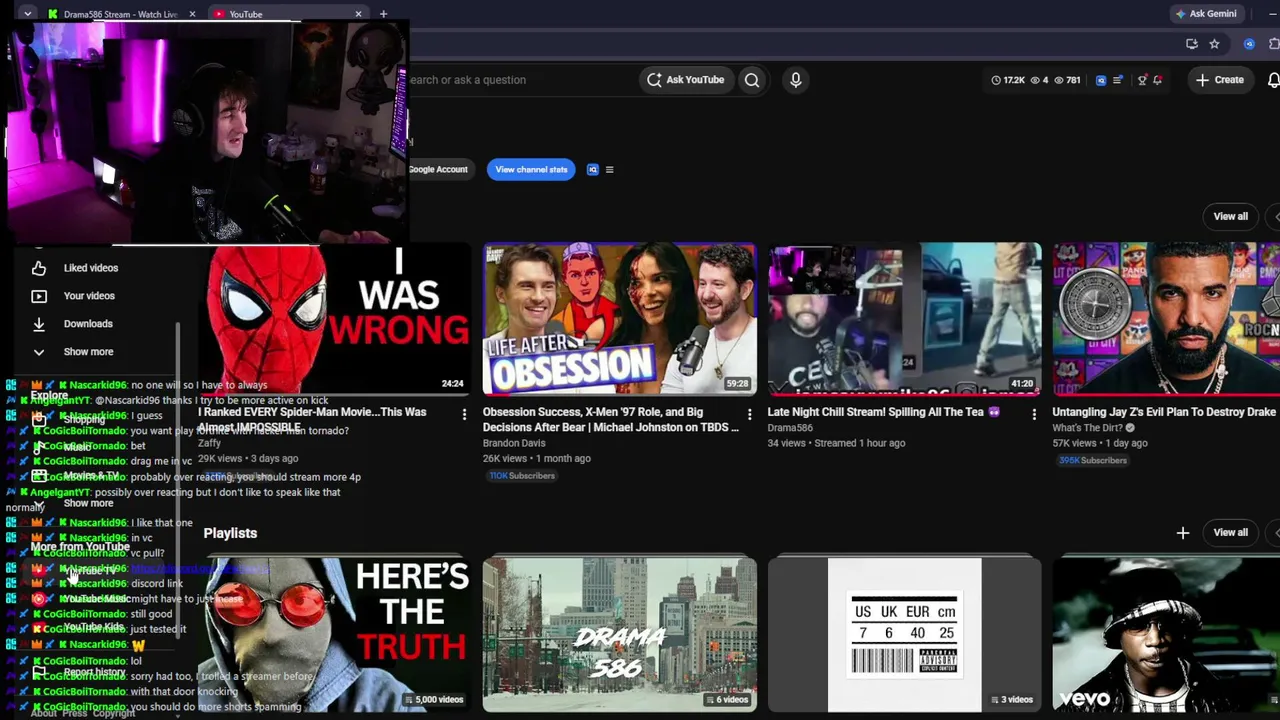Click title 'Late Night Chill Stream! Spilling All The Tea'
Screen dimensions: 1280x720
[x=883, y=412]
